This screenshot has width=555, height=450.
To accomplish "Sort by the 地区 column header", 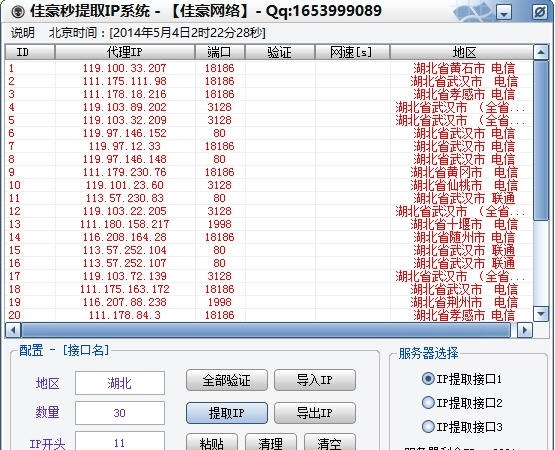I will pyautogui.click(x=461, y=52).
